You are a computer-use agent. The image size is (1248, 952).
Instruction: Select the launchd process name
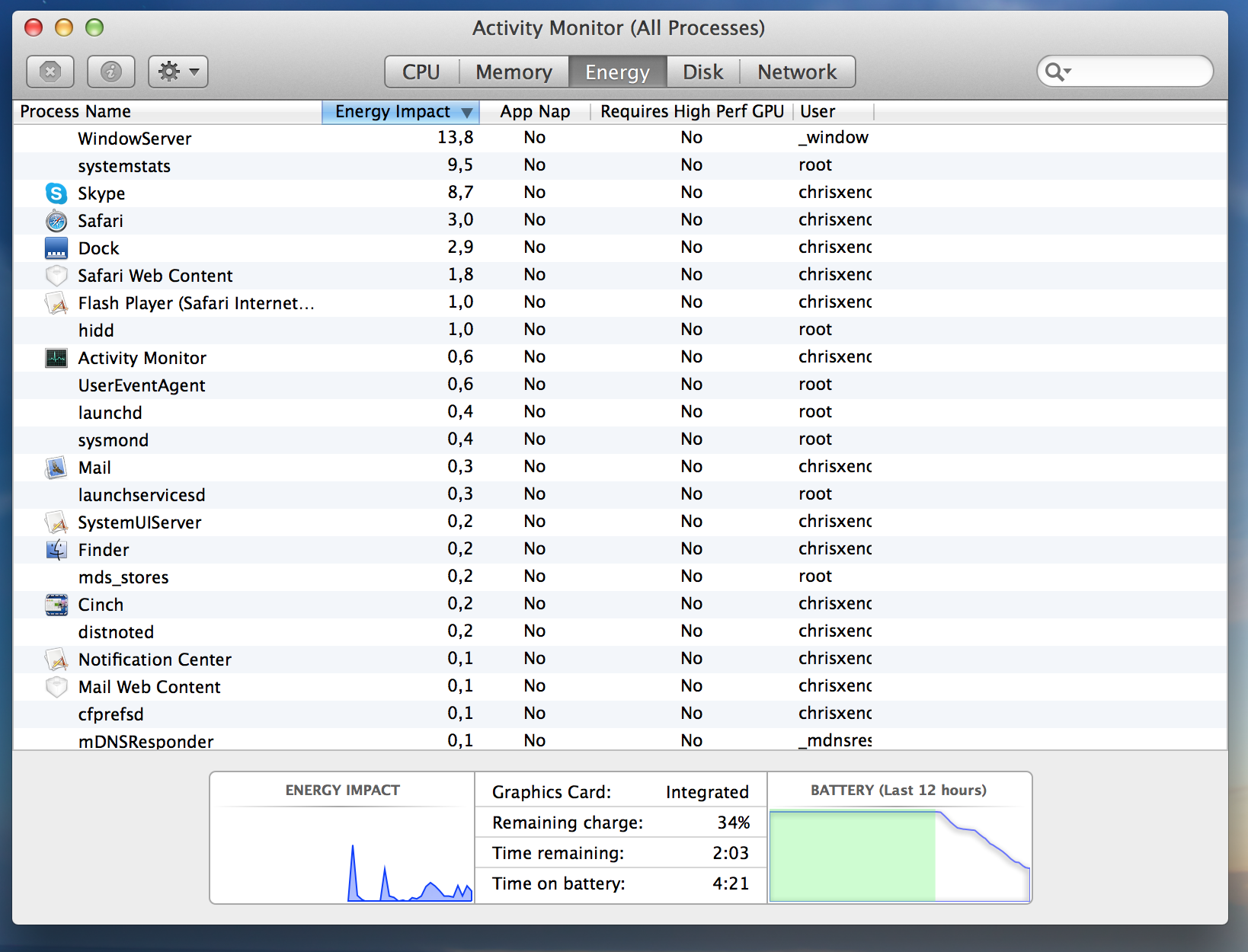(110, 413)
